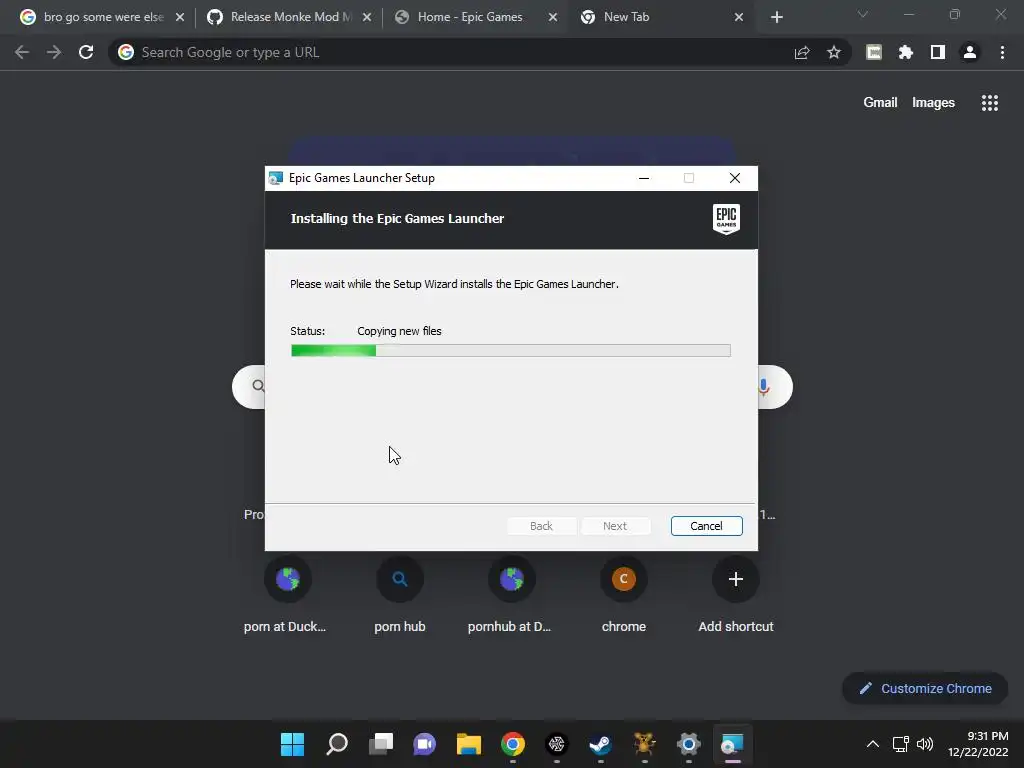Open Google Chrome on taskbar
This screenshot has width=1024, height=768.
tap(513, 744)
